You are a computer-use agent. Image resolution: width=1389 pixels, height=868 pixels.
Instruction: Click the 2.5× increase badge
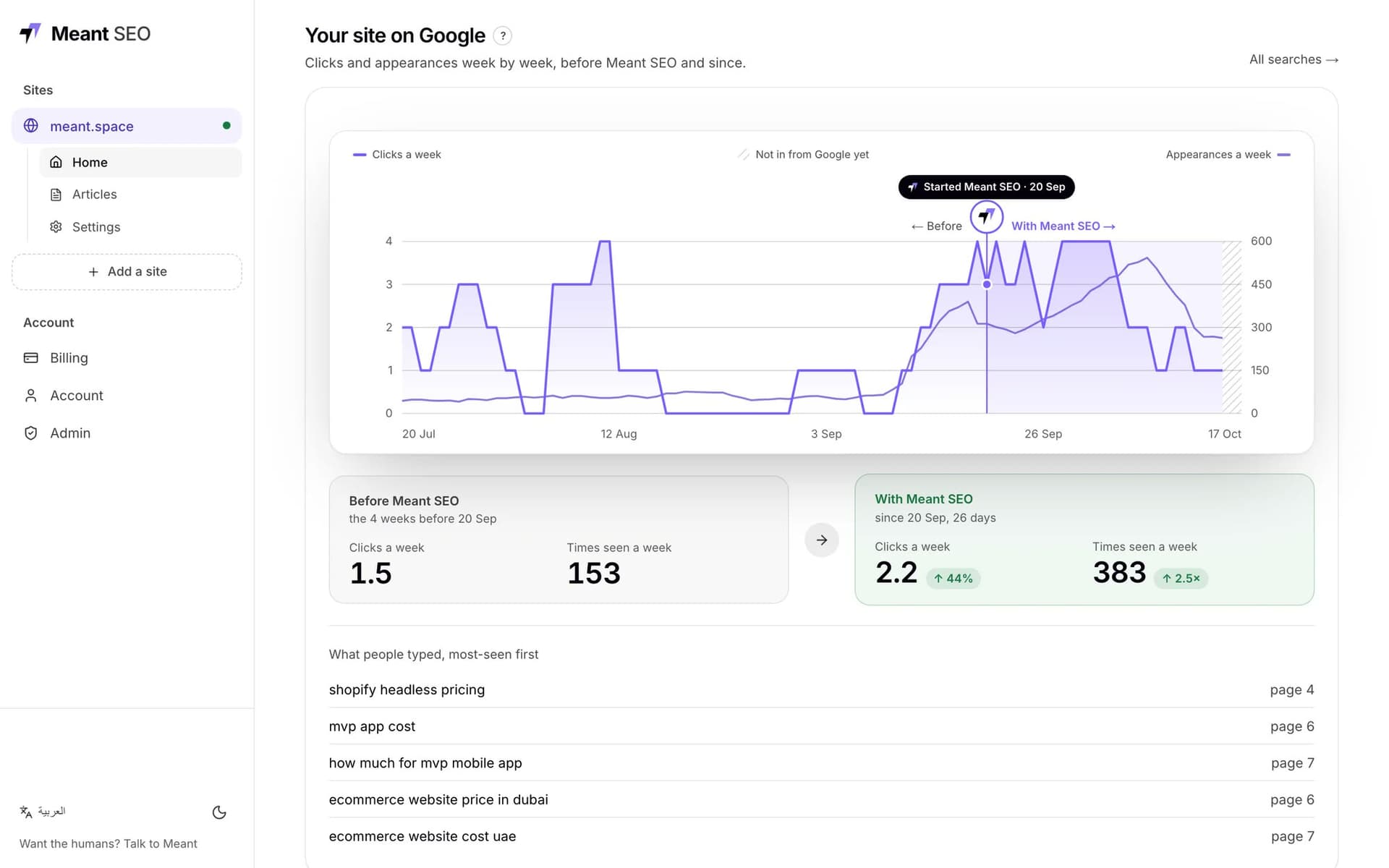click(1181, 579)
